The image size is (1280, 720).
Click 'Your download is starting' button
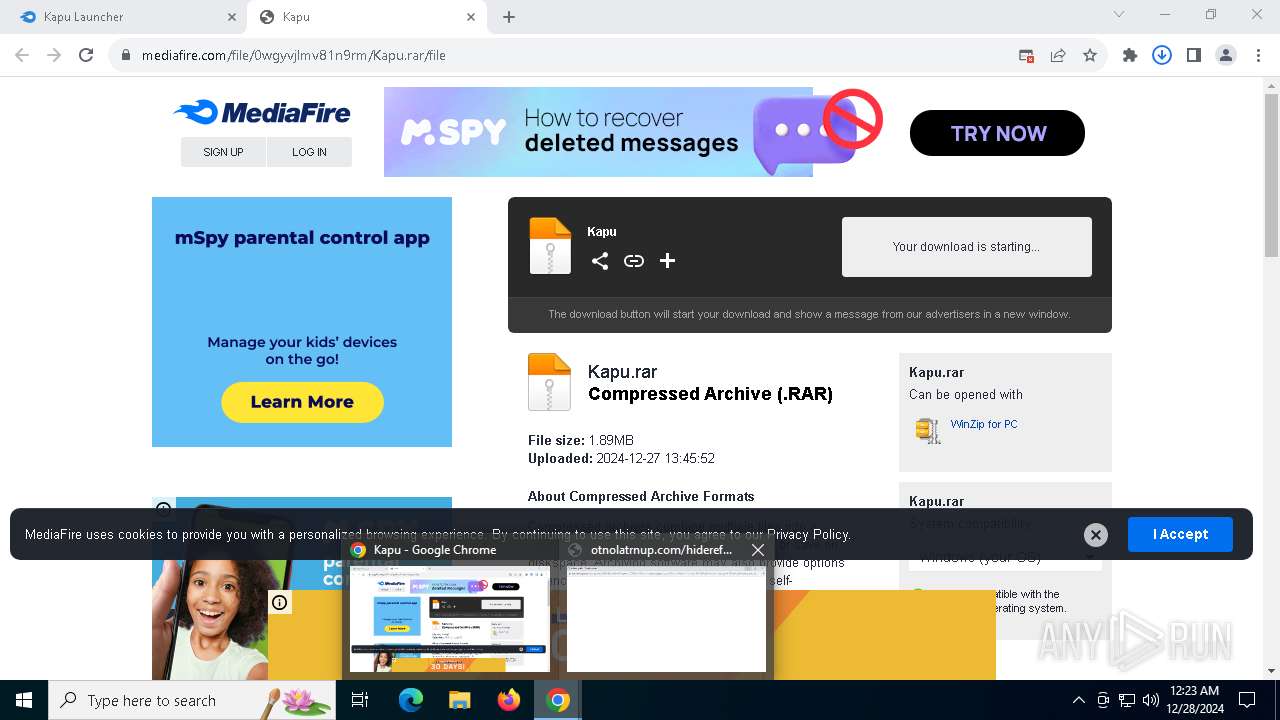[x=966, y=247]
